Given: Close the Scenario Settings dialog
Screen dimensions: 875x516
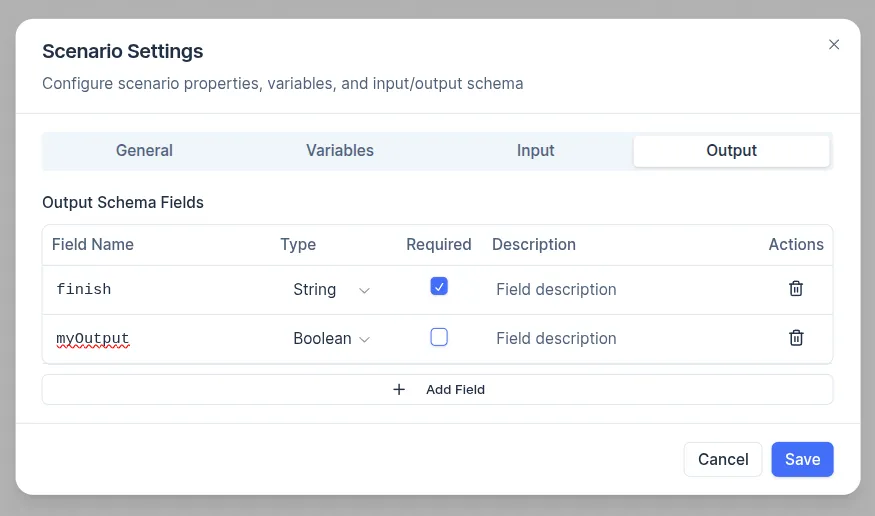Looking at the screenshot, I should [834, 45].
